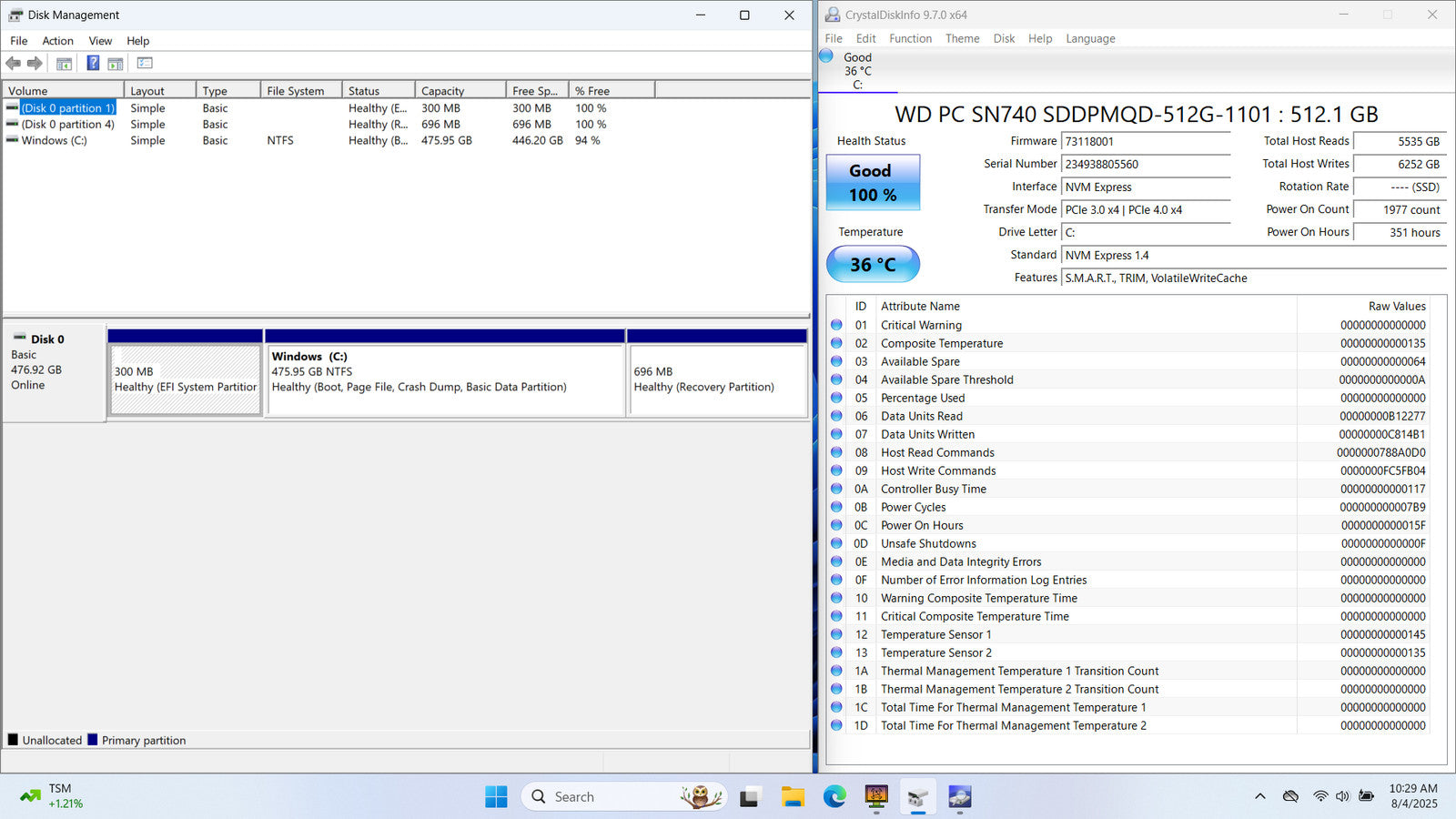Select the (Disk 0 partition 4) volume row
1456x819 pixels.
[x=68, y=125]
